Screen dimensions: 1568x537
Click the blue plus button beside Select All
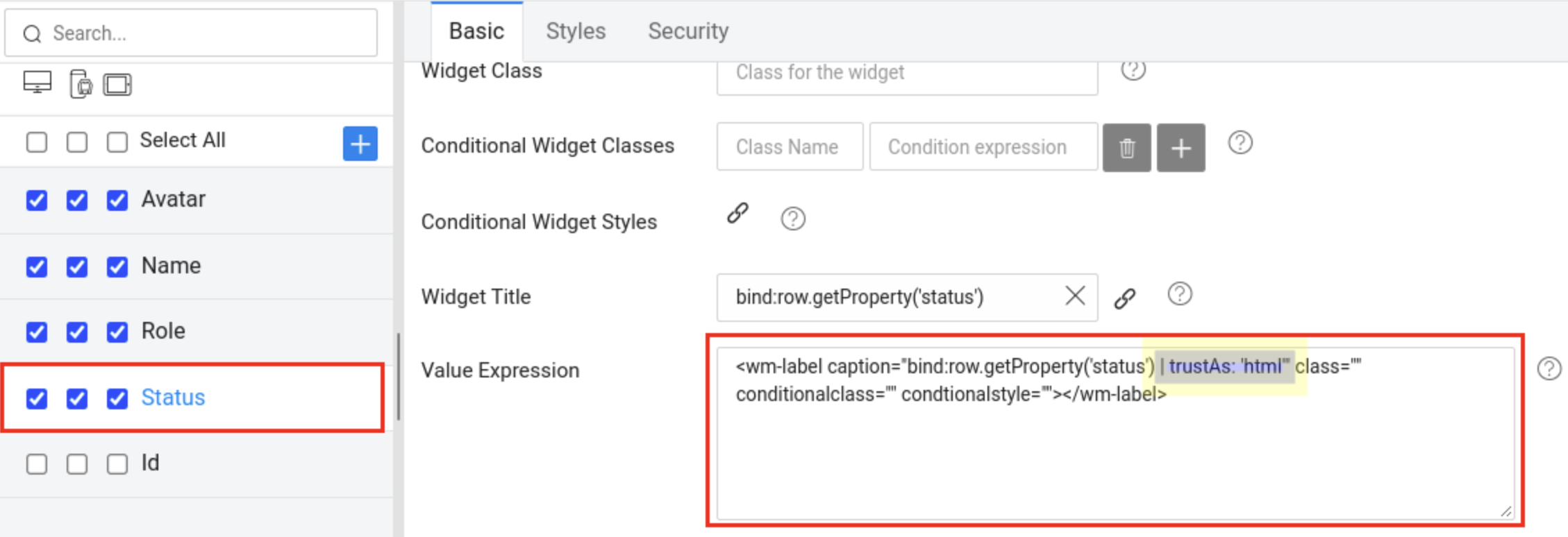360,144
